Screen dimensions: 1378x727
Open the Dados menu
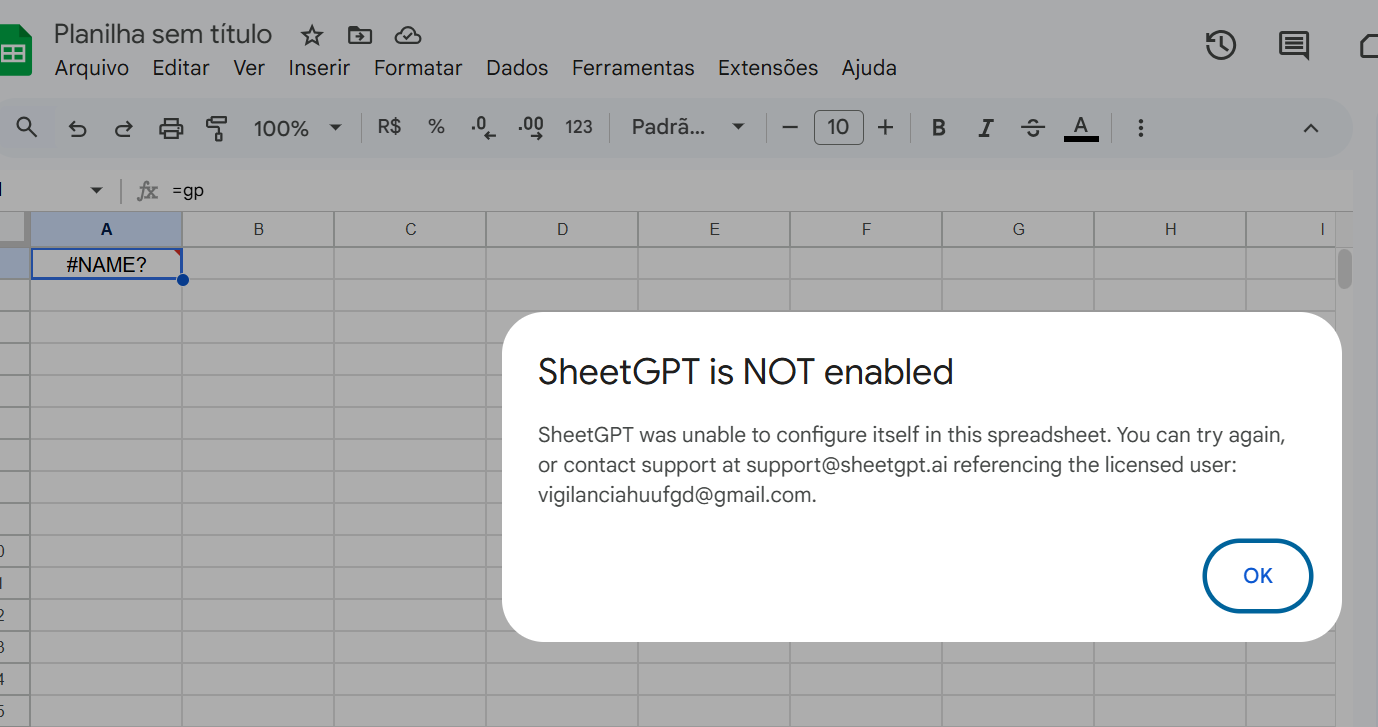click(x=517, y=68)
